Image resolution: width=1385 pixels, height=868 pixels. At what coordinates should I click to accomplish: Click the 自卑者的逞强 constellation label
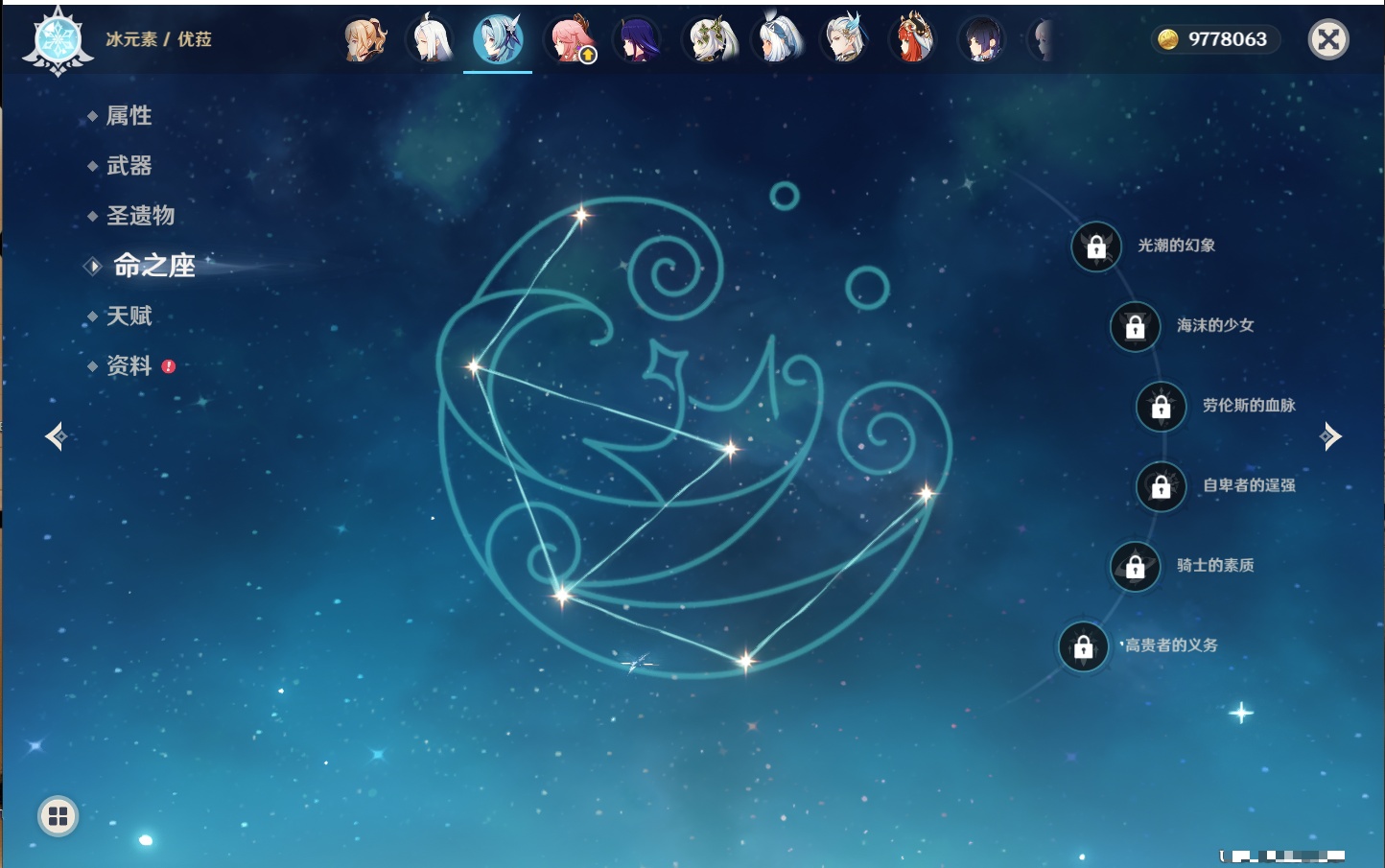(1249, 485)
